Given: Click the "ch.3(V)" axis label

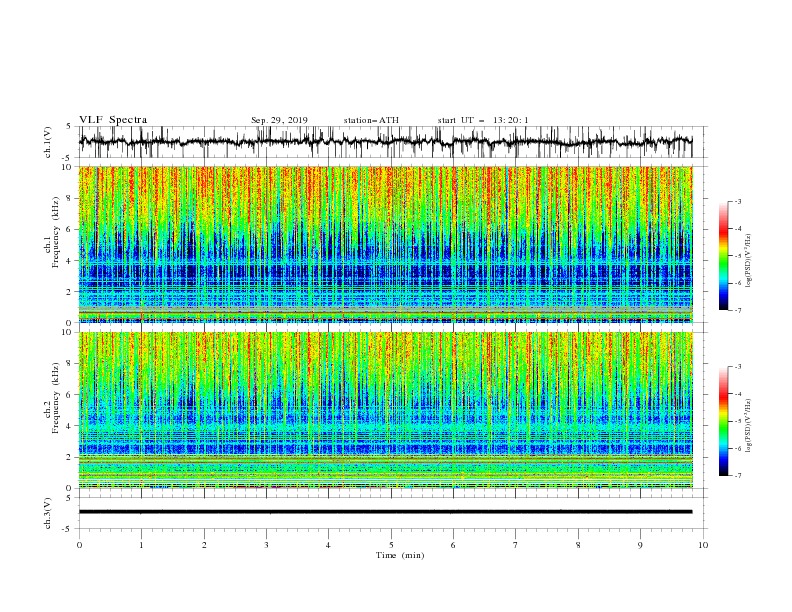Looking at the screenshot, I should pyautogui.click(x=48, y=513).
